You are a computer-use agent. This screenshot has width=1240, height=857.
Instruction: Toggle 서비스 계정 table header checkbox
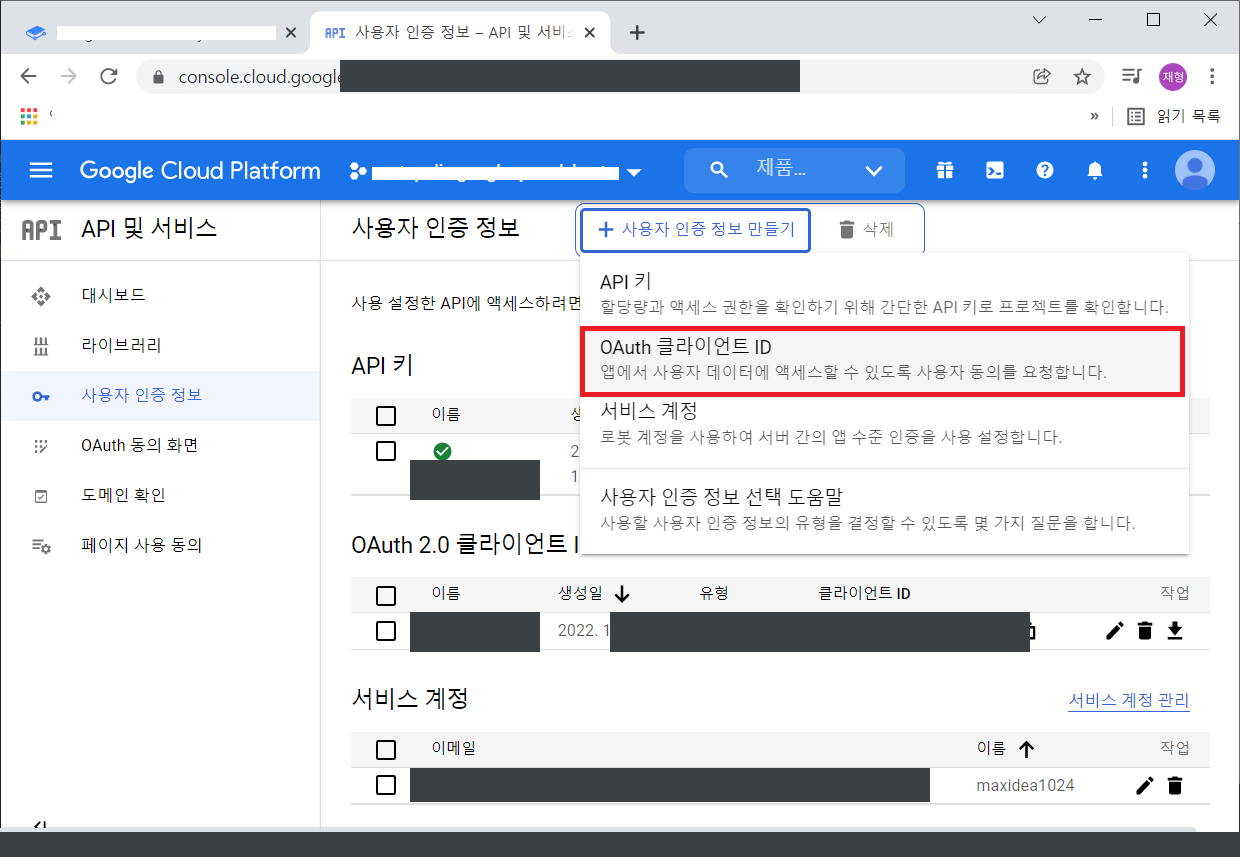click(386, 749)
